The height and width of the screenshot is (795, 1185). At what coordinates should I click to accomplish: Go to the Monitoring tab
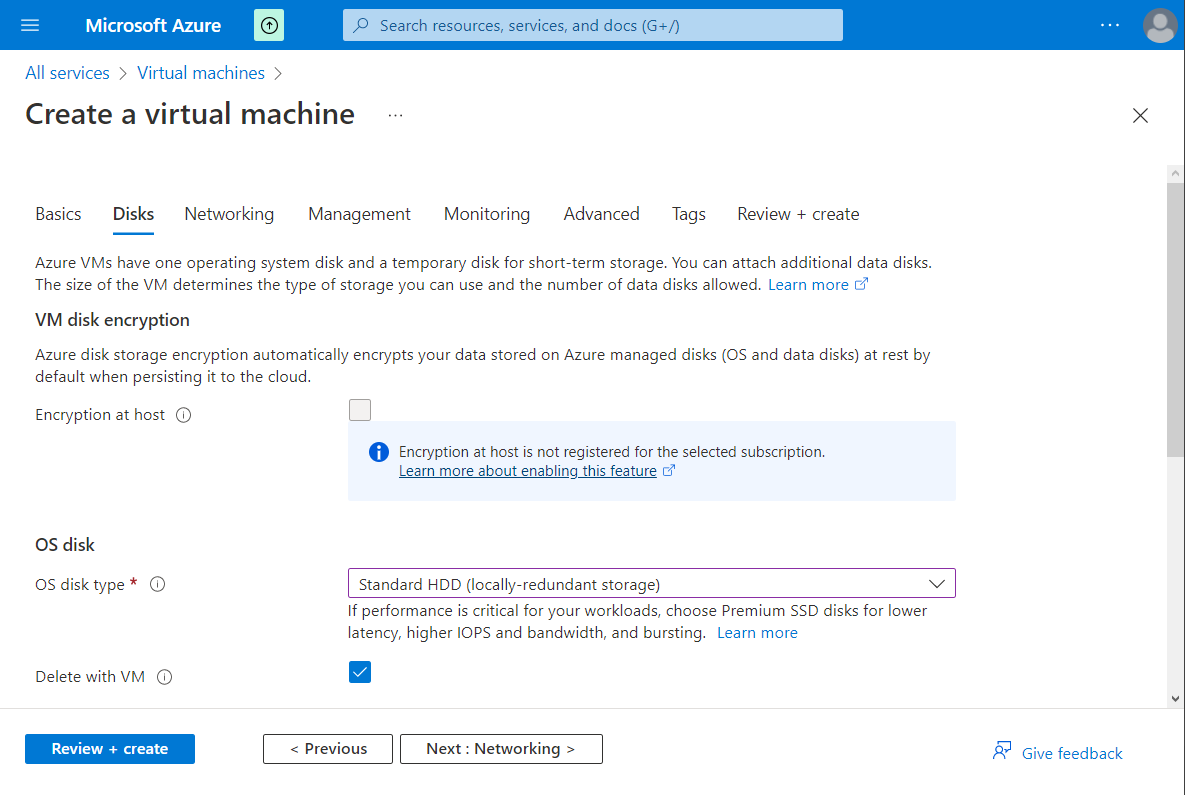[x=487, y=214]
